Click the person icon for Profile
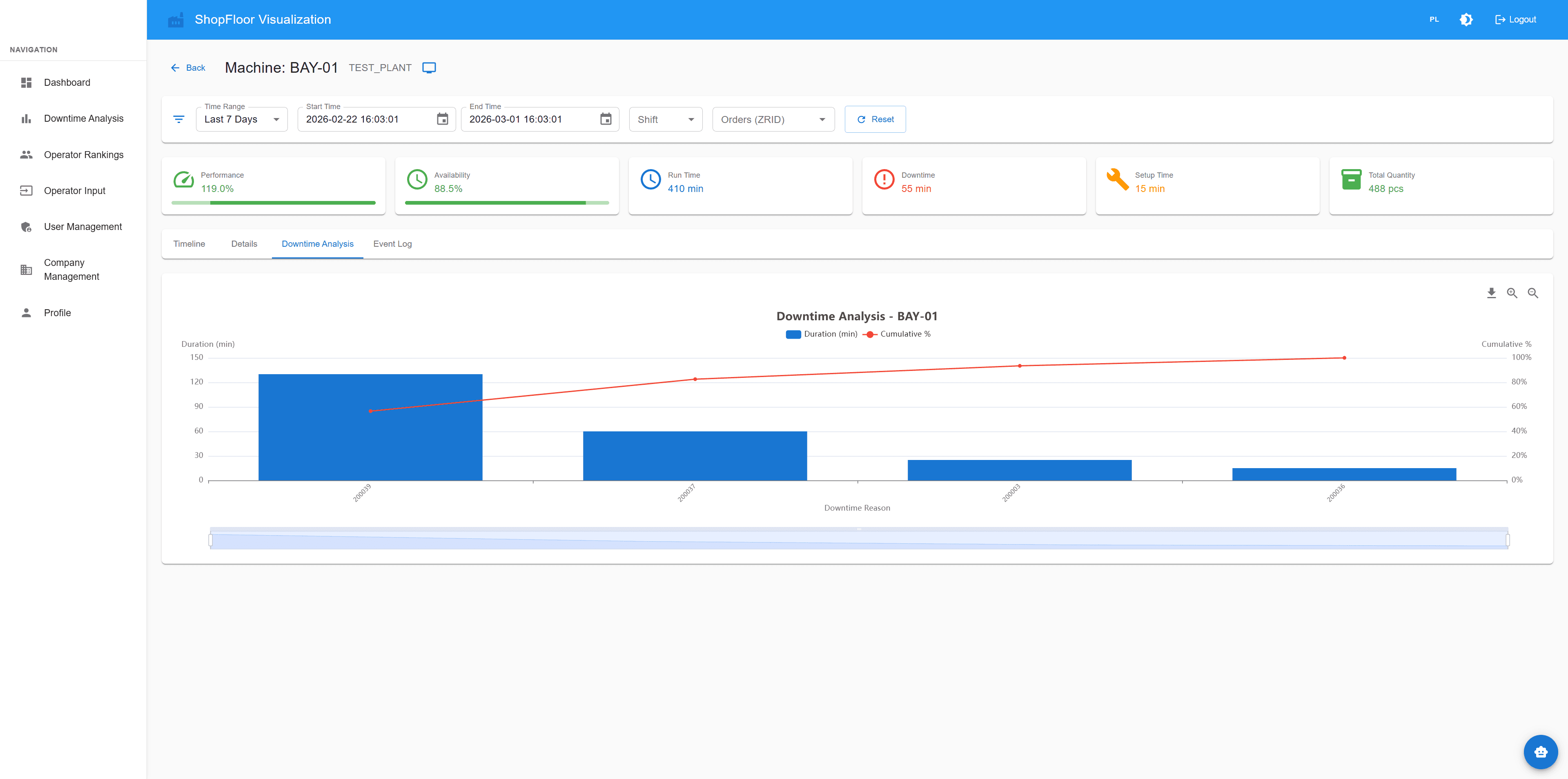The width and height of the screenshot is (1568, 779). 26,312
